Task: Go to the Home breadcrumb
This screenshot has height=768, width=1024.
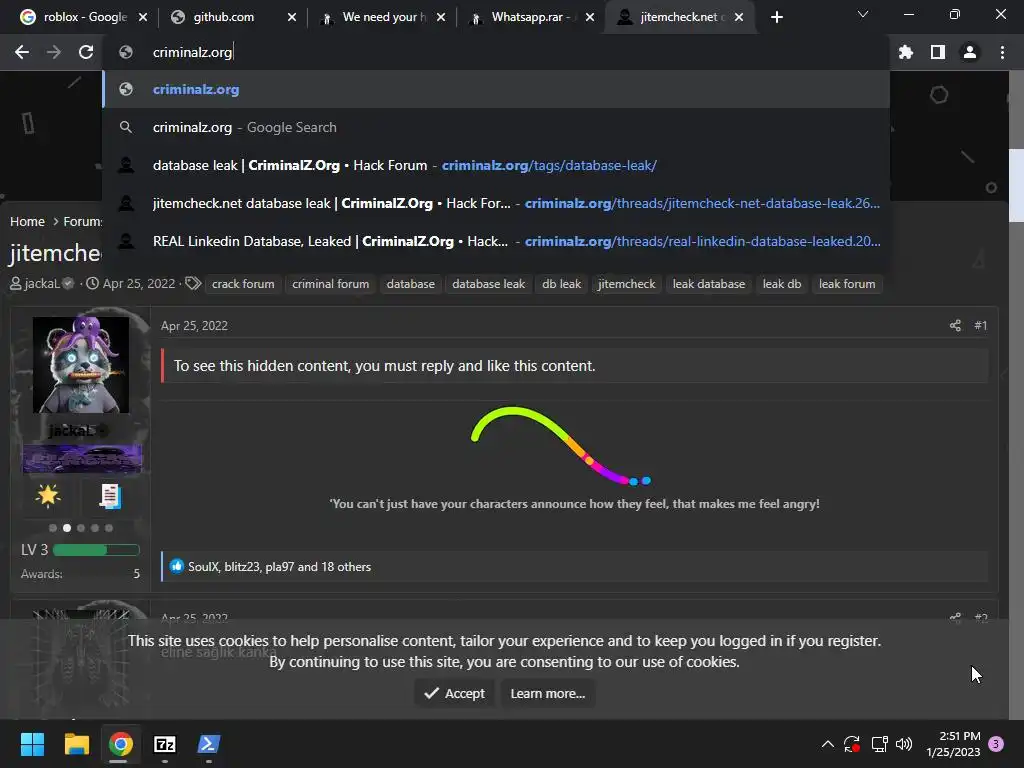Action: click(27, 221)
